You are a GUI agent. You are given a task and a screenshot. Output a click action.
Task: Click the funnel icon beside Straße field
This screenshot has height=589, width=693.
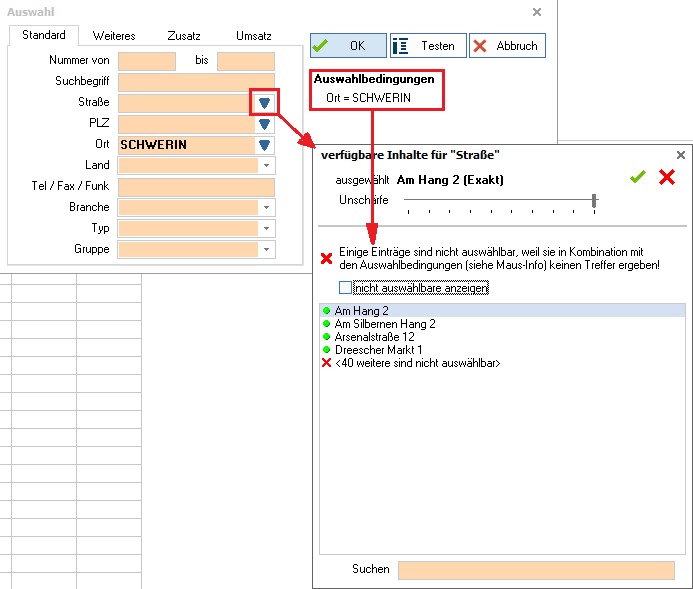(264, 103)
